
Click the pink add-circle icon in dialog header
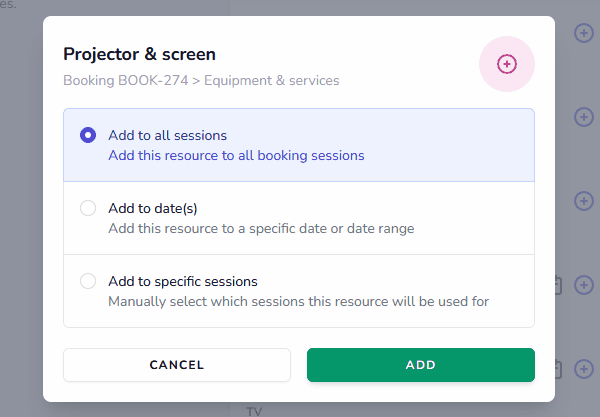pyautogui.click(x=507, y=64)
